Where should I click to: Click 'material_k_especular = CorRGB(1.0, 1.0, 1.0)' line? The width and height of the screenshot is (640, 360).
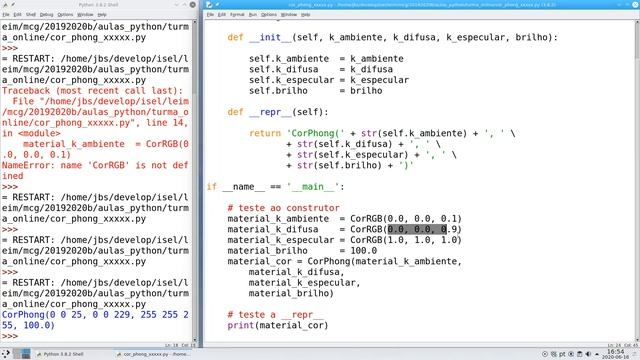(x=344, y=240)
